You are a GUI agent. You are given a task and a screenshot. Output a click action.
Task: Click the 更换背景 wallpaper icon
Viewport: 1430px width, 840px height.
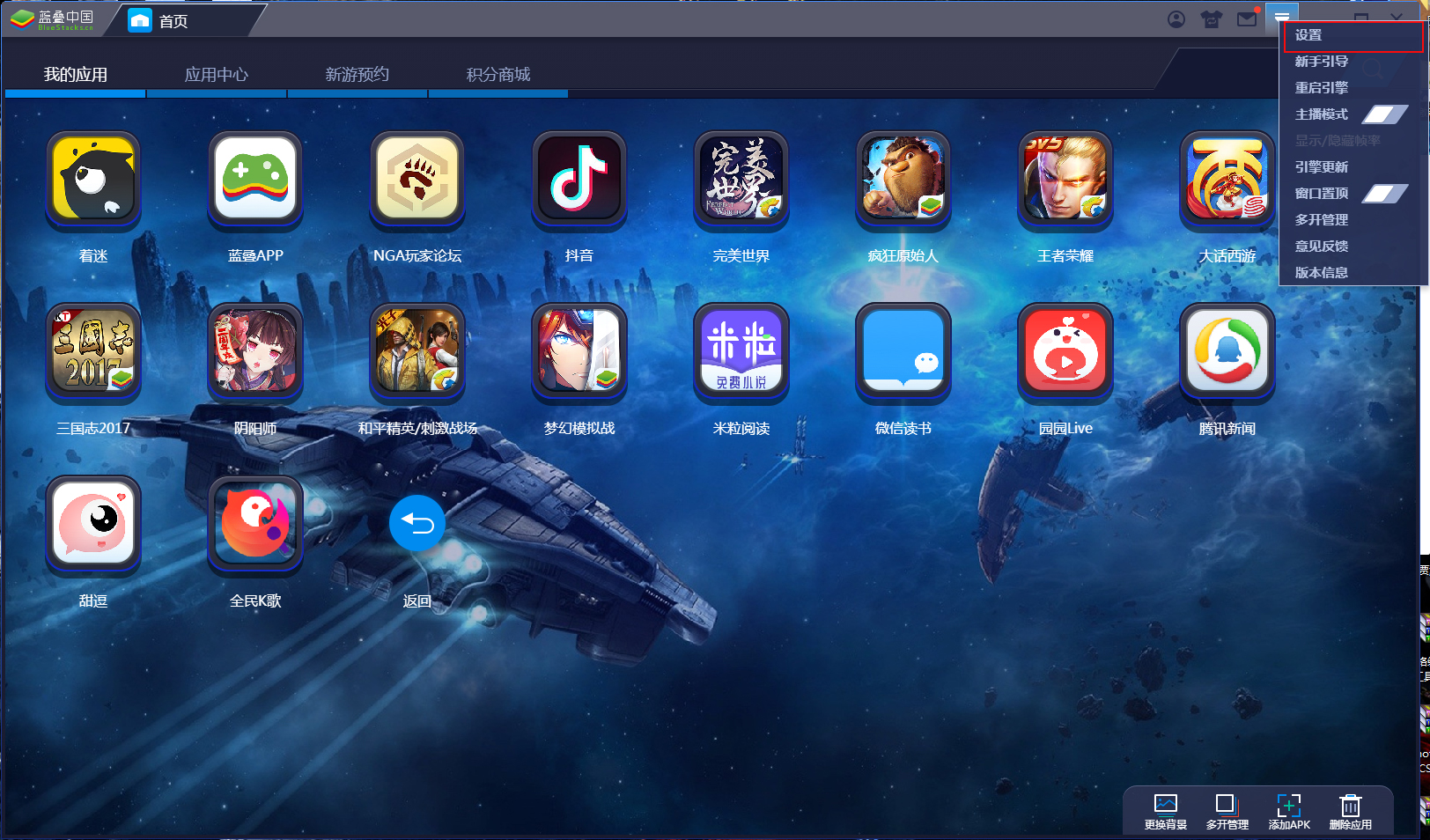[1164, 808]
